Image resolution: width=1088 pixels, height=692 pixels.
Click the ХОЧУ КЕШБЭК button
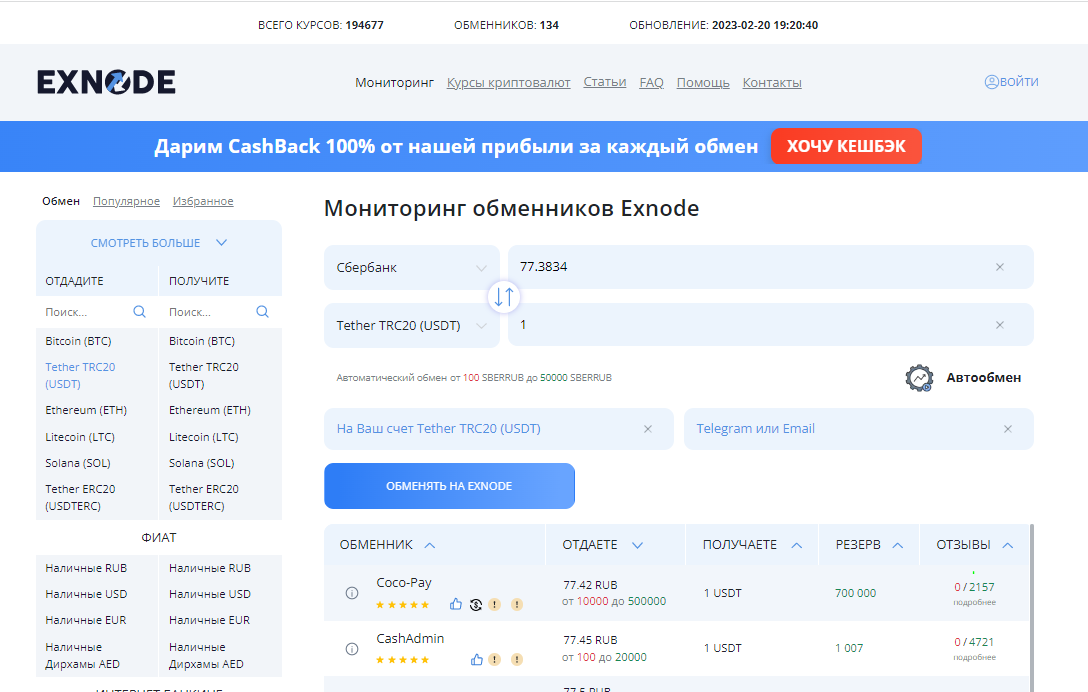tap(847, 146)
